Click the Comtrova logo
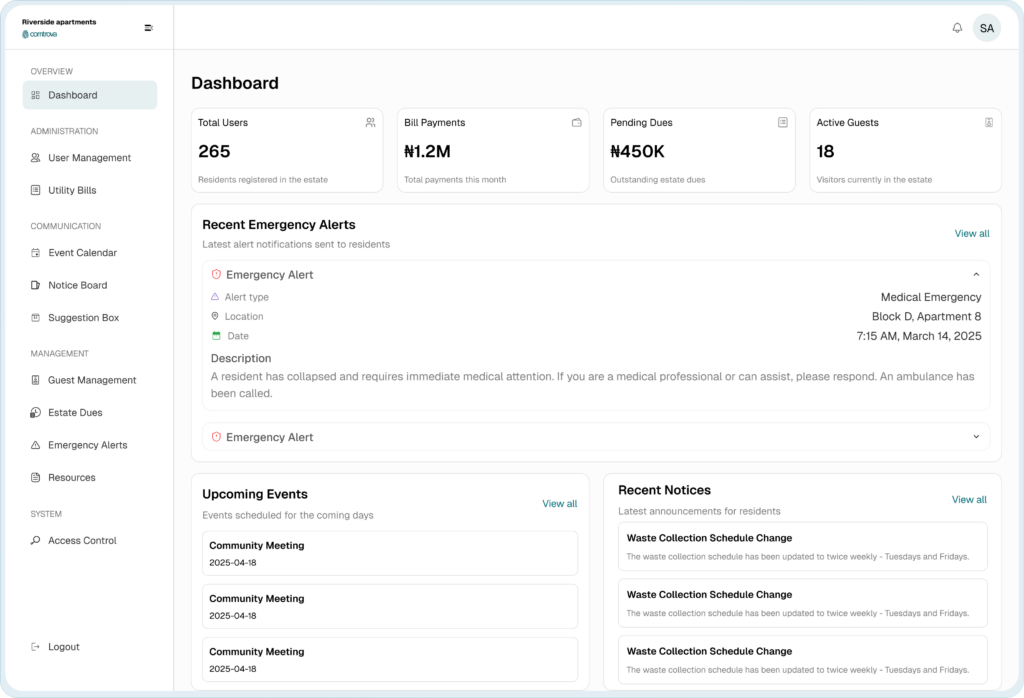1024x698 pixels. pyautogui.click(x=40, y=34)
